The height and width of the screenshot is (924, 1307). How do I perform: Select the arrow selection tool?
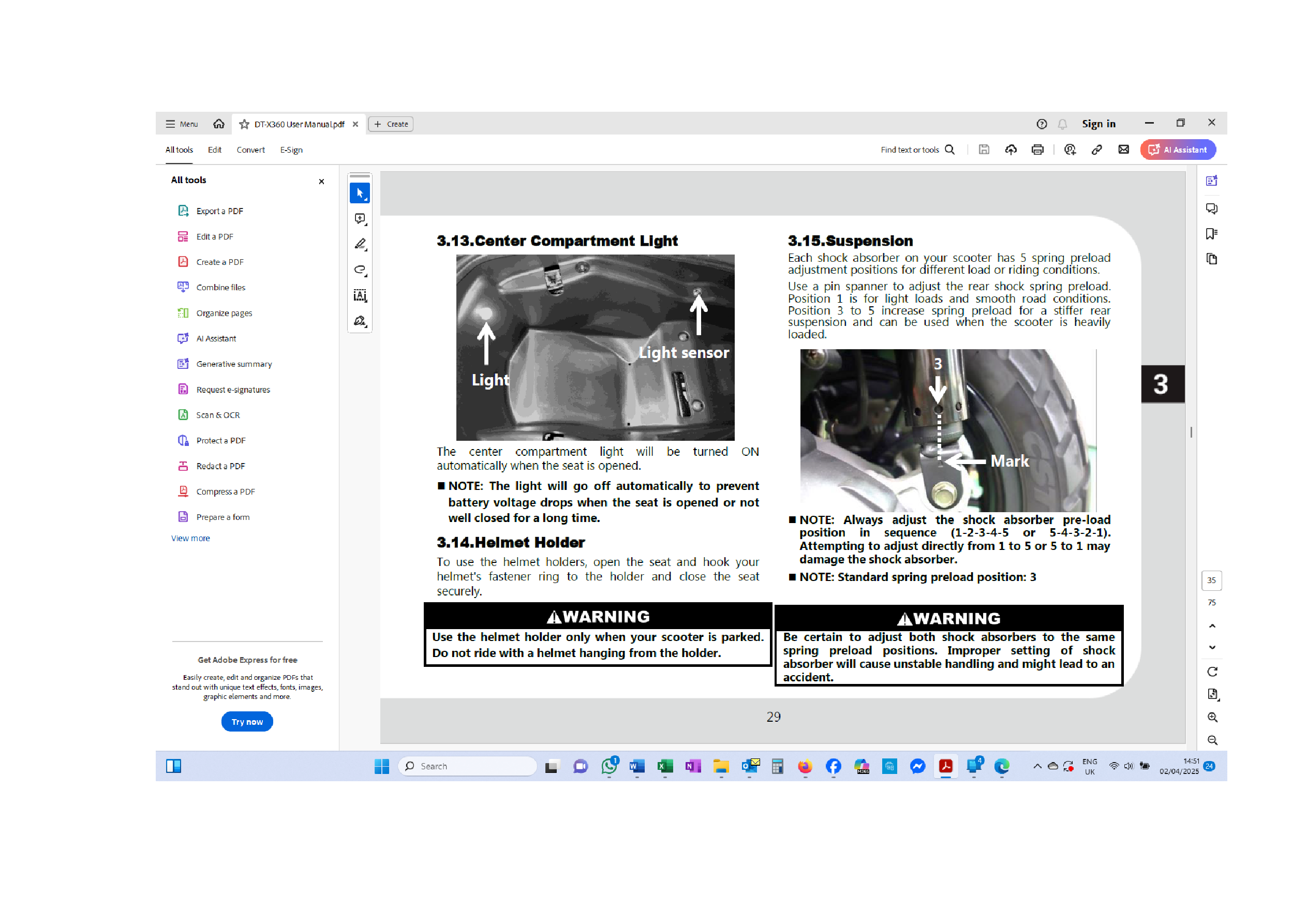click(359, 193)
